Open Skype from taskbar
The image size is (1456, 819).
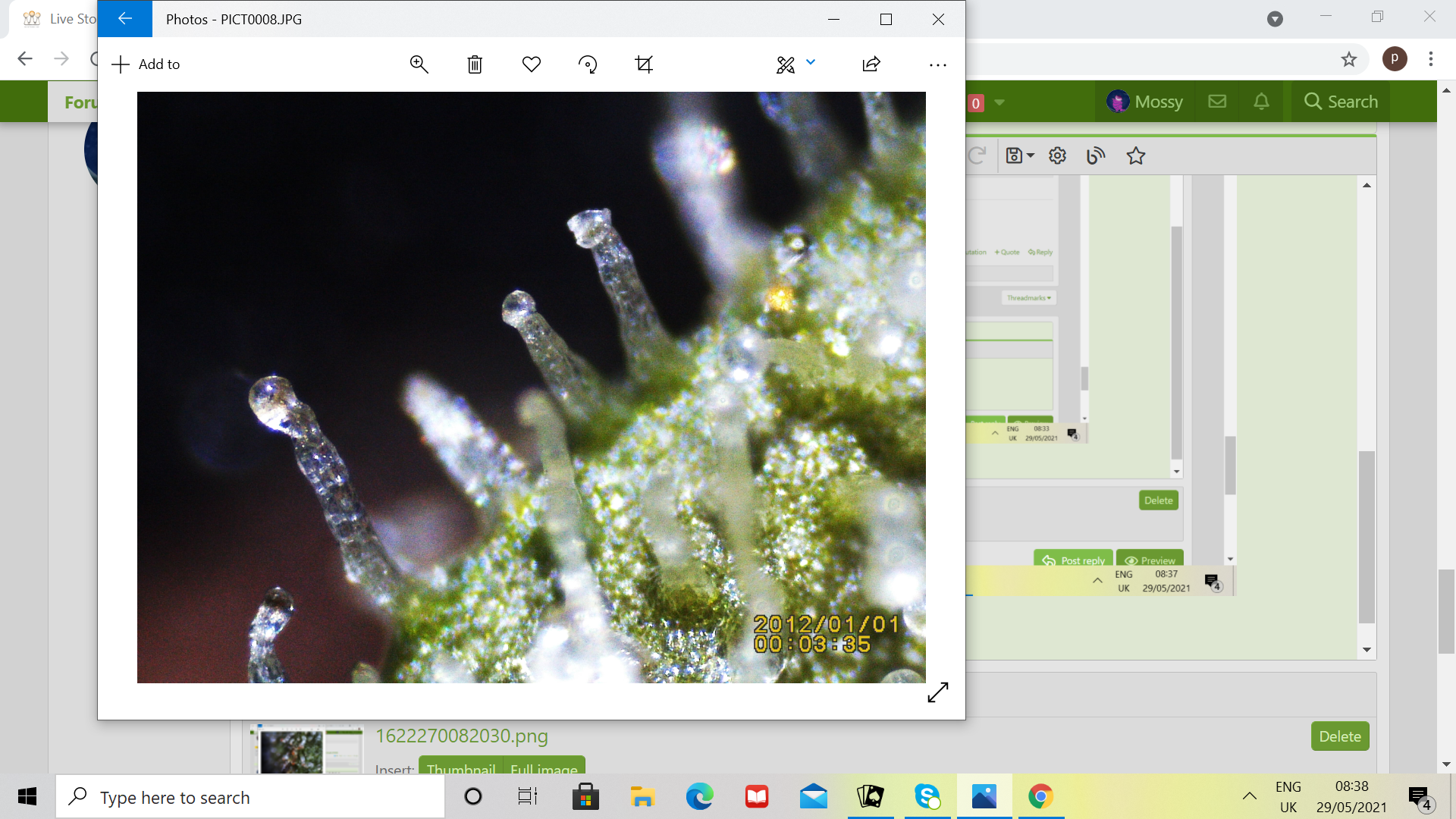927,796
